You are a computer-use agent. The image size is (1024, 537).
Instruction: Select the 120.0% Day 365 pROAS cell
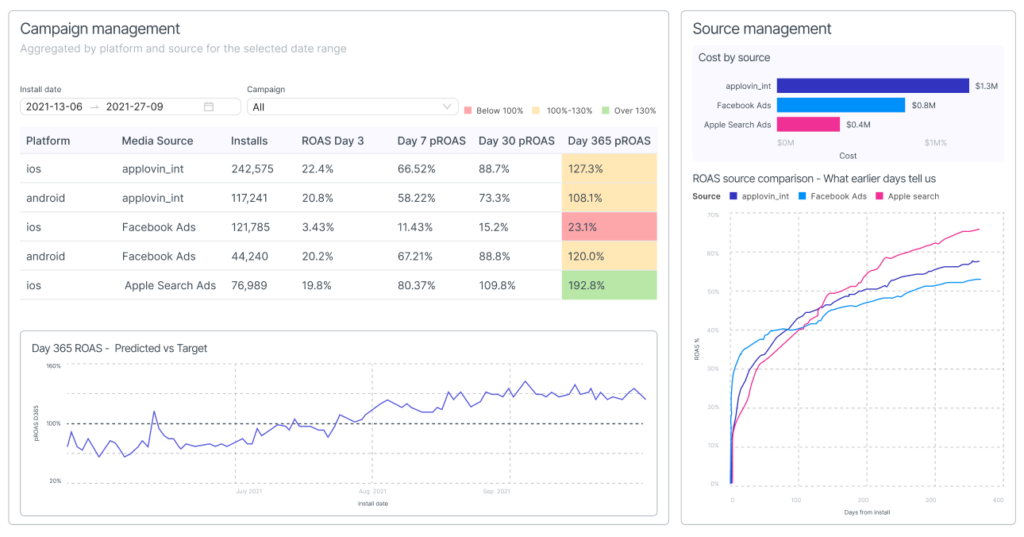point(609,256)
